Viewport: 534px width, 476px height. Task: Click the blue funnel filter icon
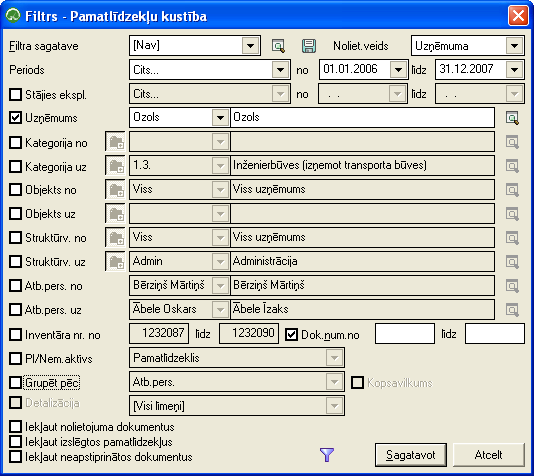327,455
